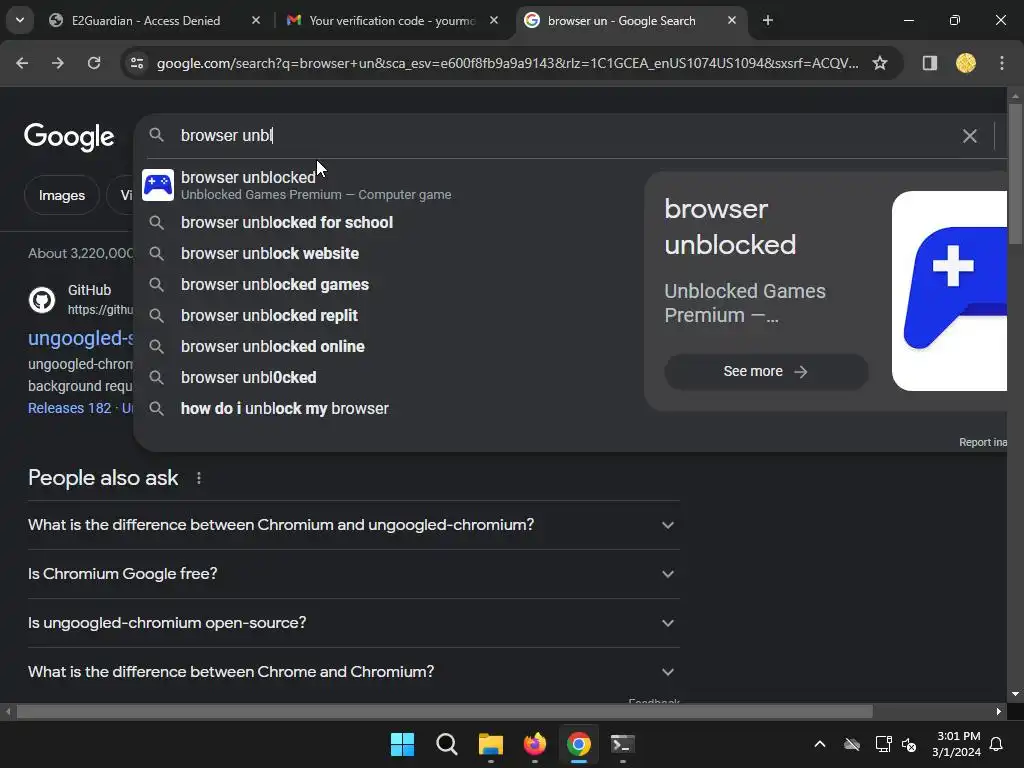1024x768 pixels.
Task: Reload the current page
Action: [x=94, y=63]
